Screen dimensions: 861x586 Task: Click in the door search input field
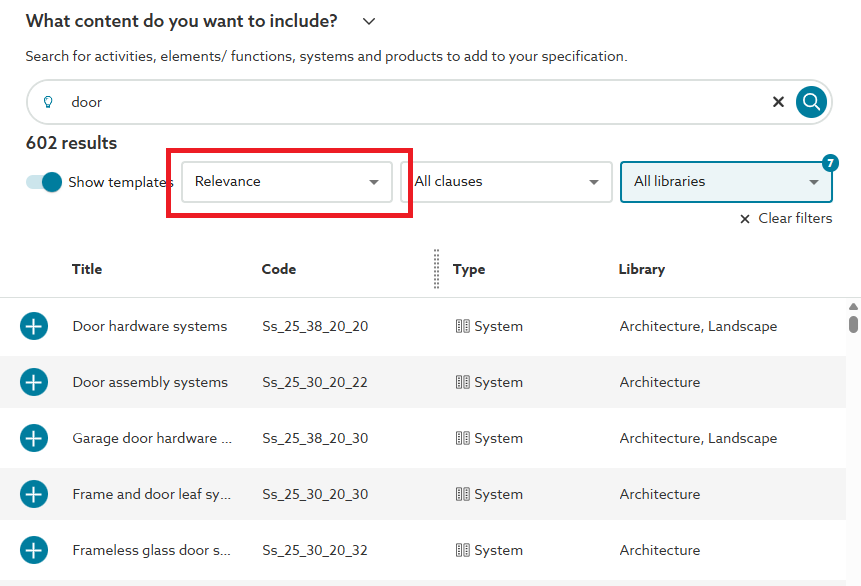pyautogui.click(x=400, y=102)
